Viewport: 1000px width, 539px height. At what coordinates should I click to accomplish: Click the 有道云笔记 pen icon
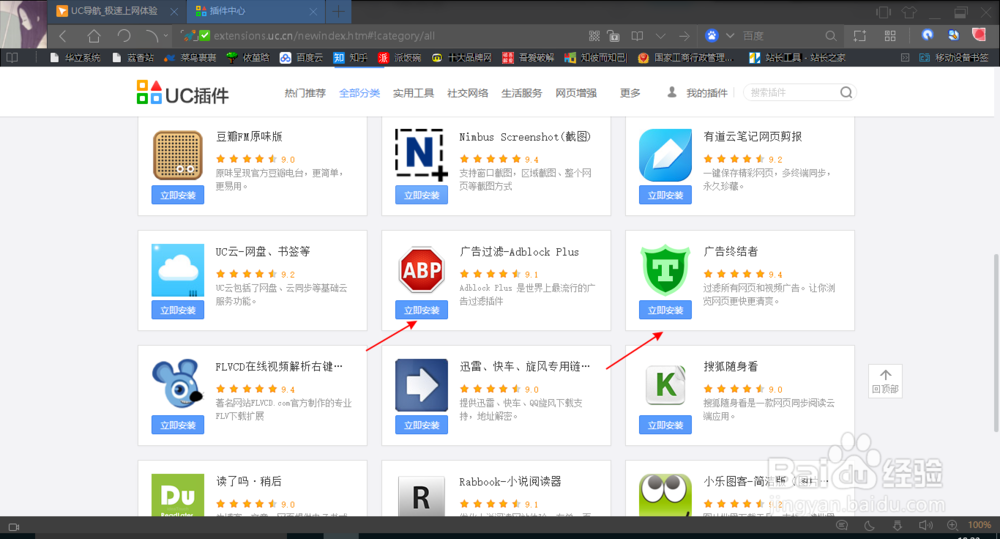point(665,155)
